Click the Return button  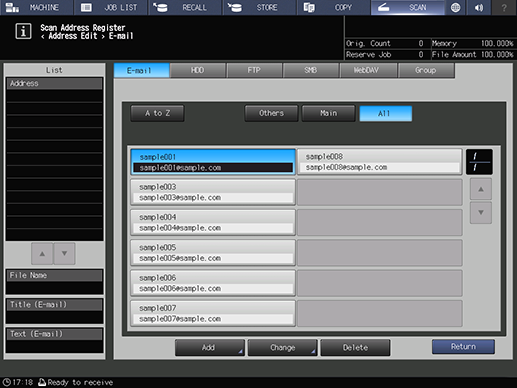[x=463, y=347]
